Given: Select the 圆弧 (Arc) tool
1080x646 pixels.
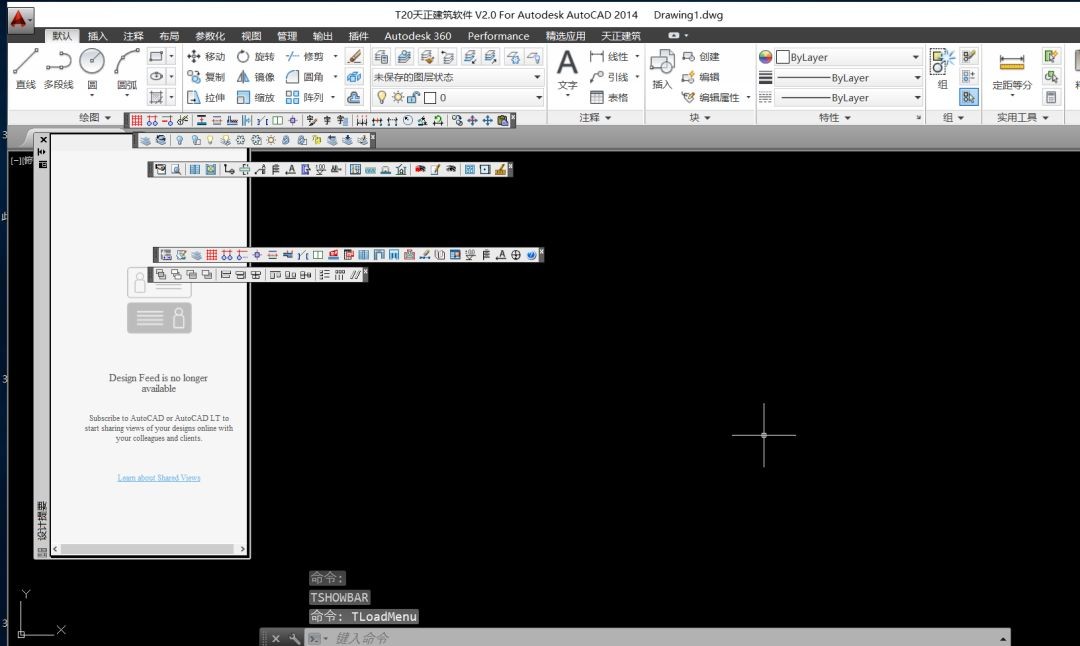Looking at the screenshot, I should pyautogui.click(x=127, y=69).
